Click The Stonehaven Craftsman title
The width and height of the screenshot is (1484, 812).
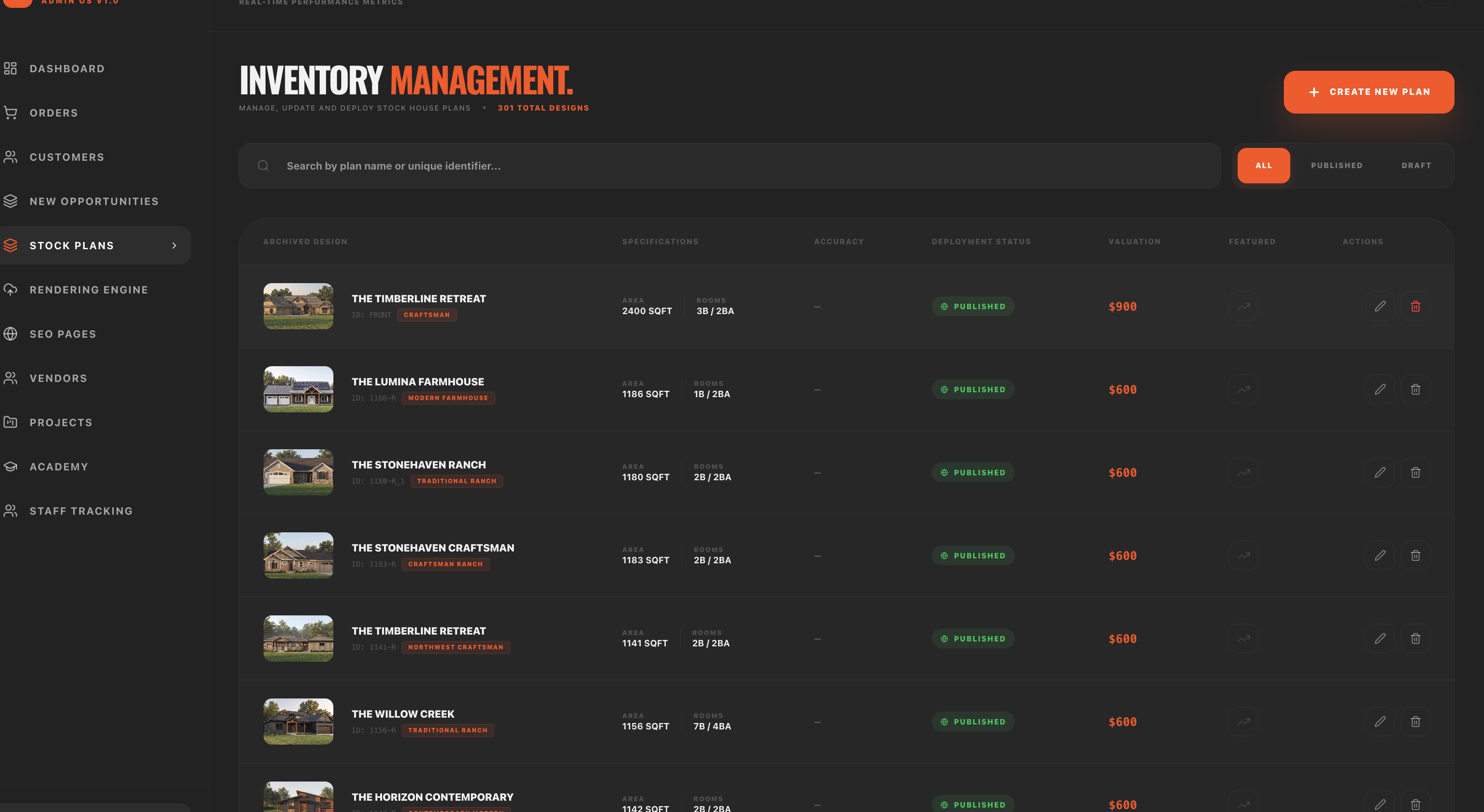point(433,548)
